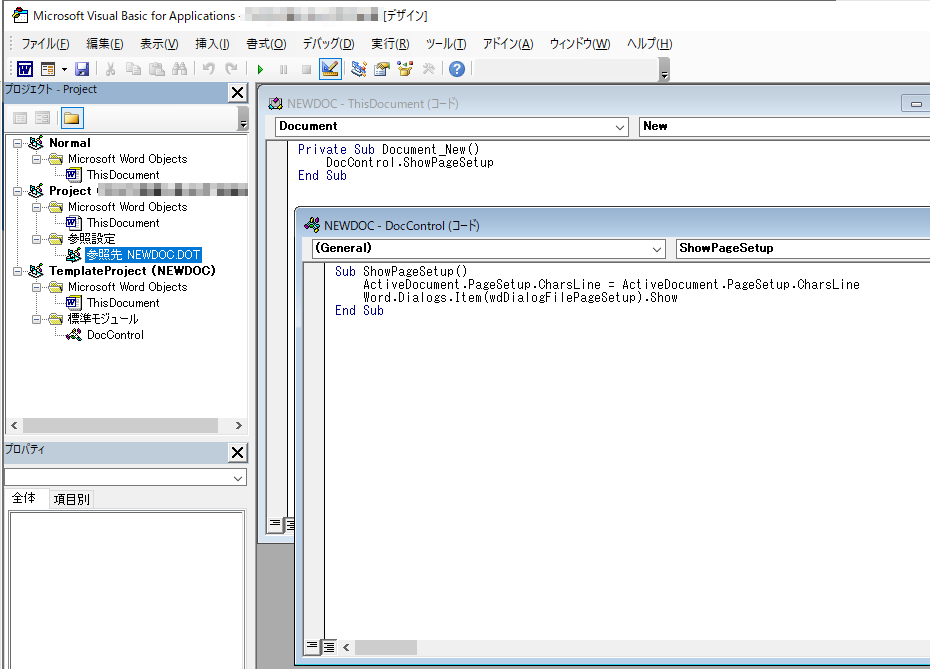Run the macro with the green play icon
The width and height of the screenshot is (930, 669).
[260, 69]
